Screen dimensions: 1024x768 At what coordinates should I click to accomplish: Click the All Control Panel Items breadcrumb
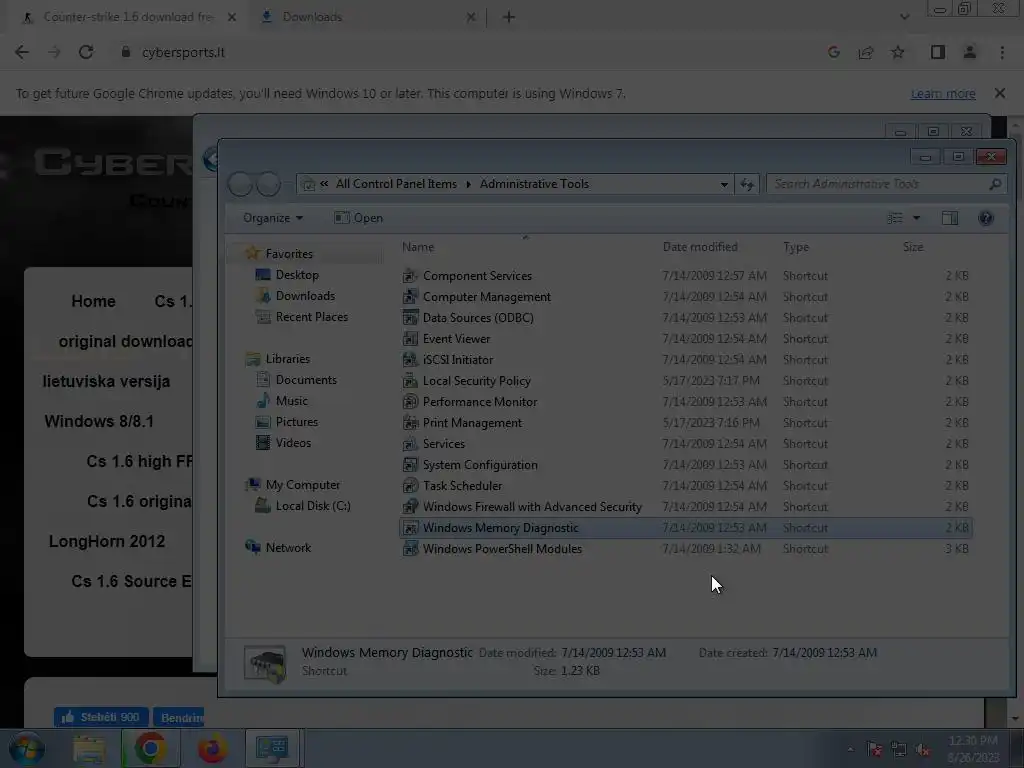click(x=396, y=184)
